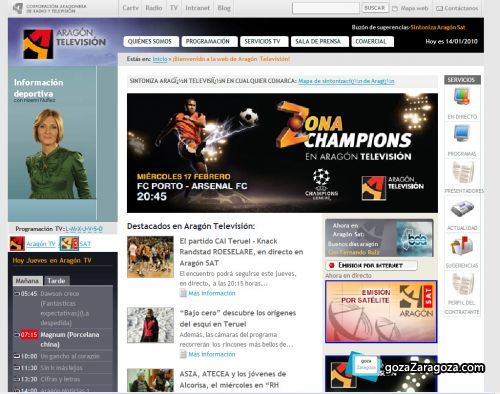Open Mapa de sintonización de Aragón link
Screen dimensions: 500x394
[346, 81]
